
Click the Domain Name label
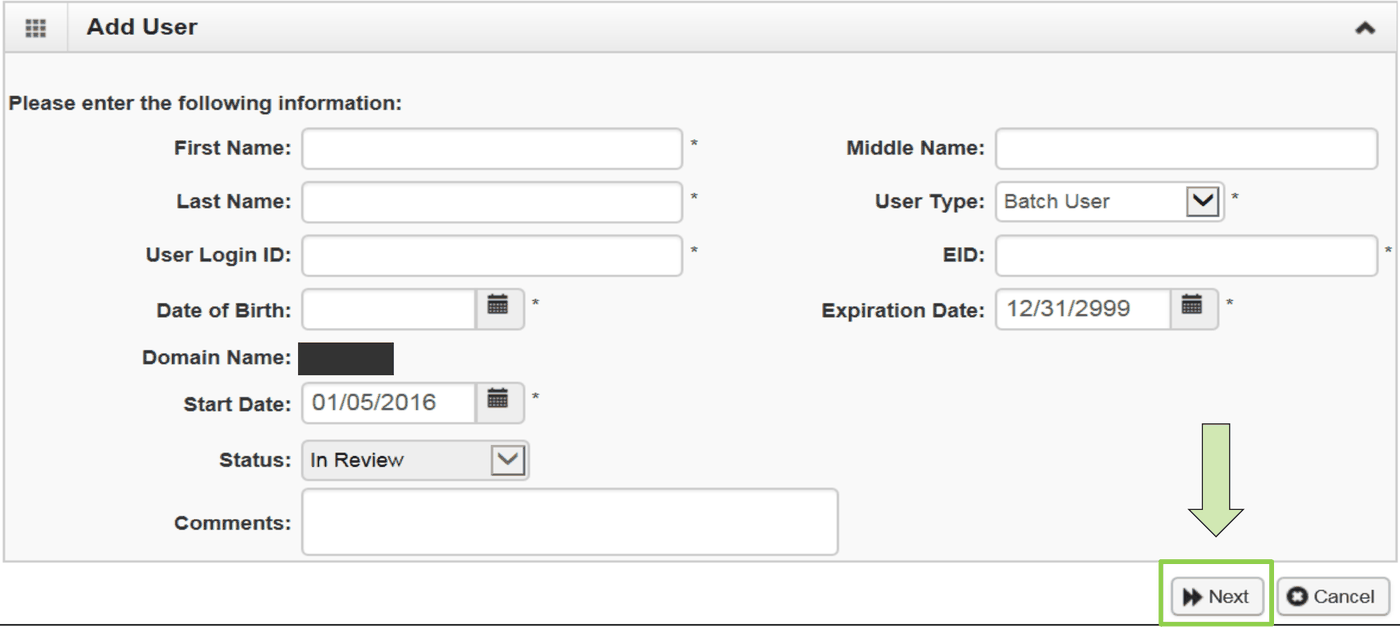216,357
